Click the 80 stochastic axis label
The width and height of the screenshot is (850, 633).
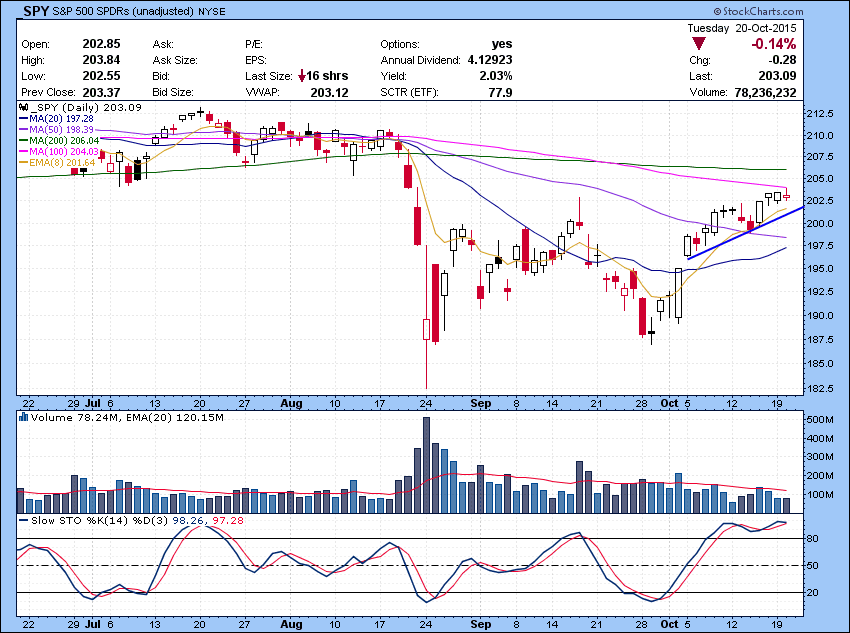813,539
